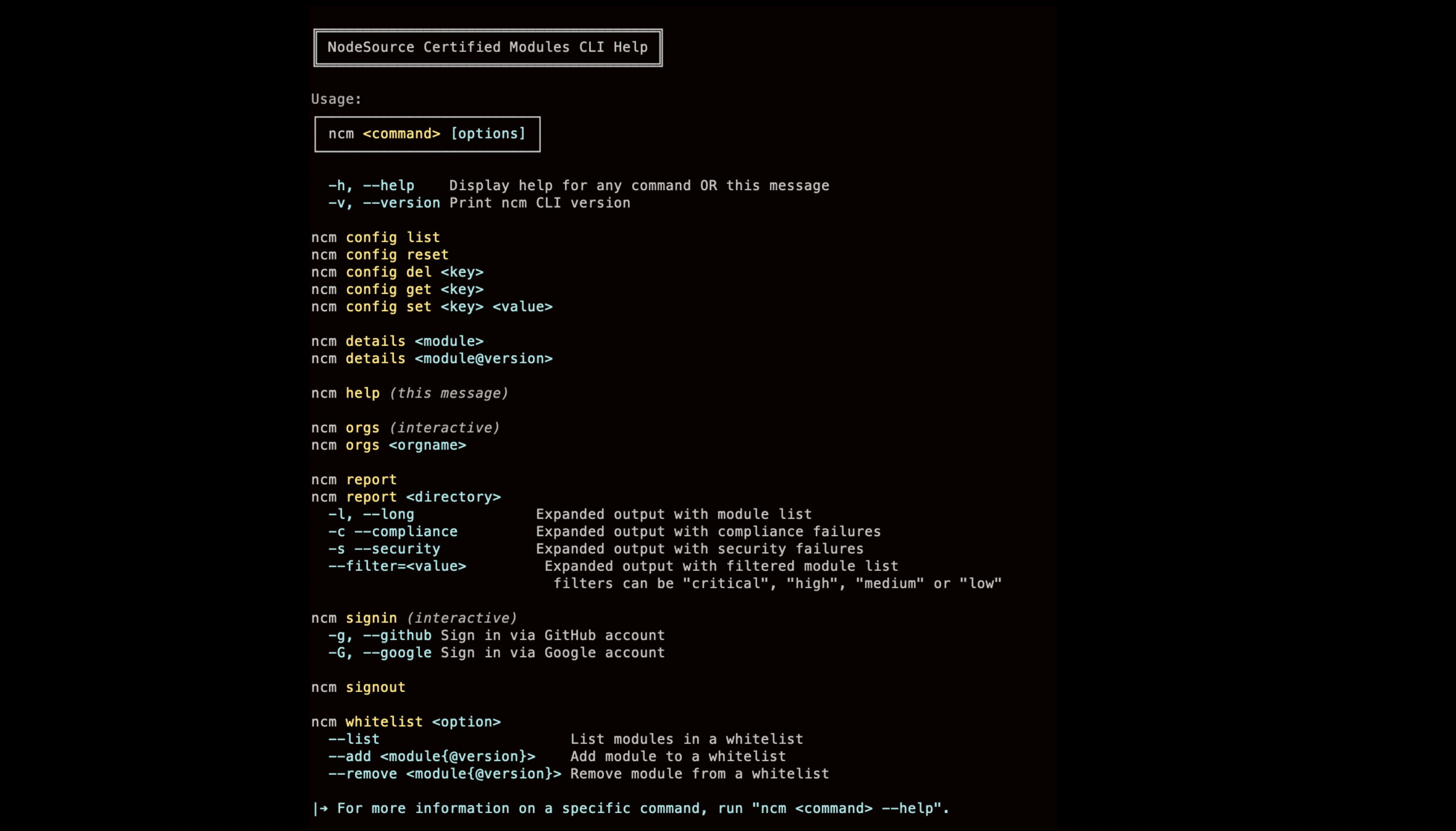
Task: Click the '--filter=<value>' option
Action: pos(397,566)
